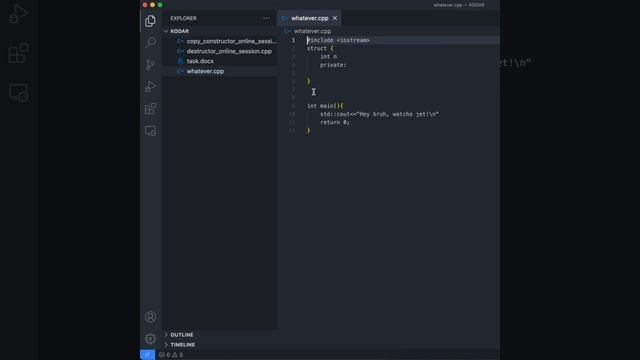Viewport: 640px width, 360px height.
Task: Click the std::cout code line
Action: (379, 114)
